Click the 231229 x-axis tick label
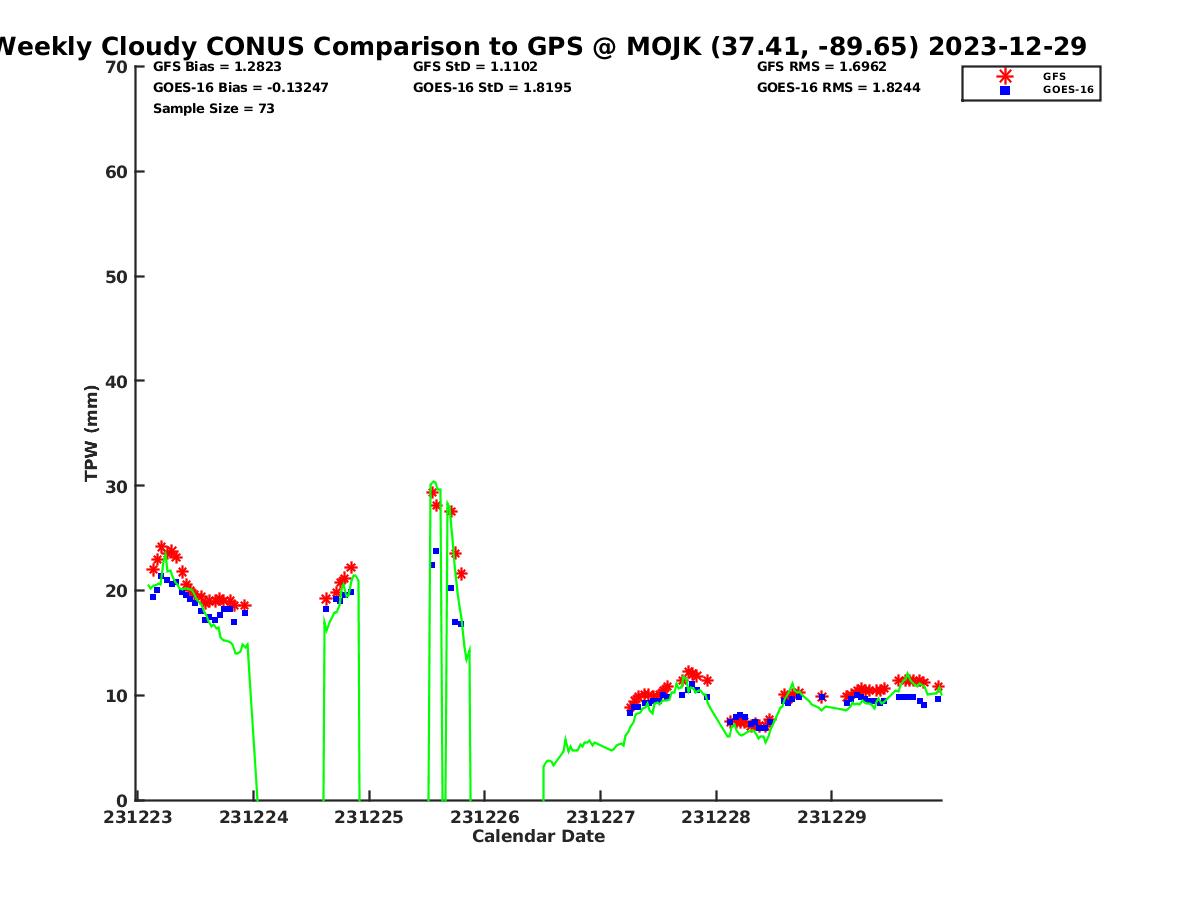Image resolution: width=1200 pixels, height=900 pixels. [831, 817]
